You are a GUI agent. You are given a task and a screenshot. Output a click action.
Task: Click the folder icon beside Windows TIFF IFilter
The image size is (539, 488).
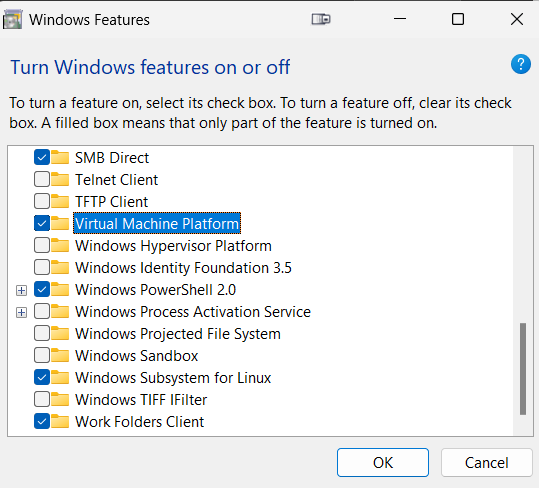coord(60,400)
